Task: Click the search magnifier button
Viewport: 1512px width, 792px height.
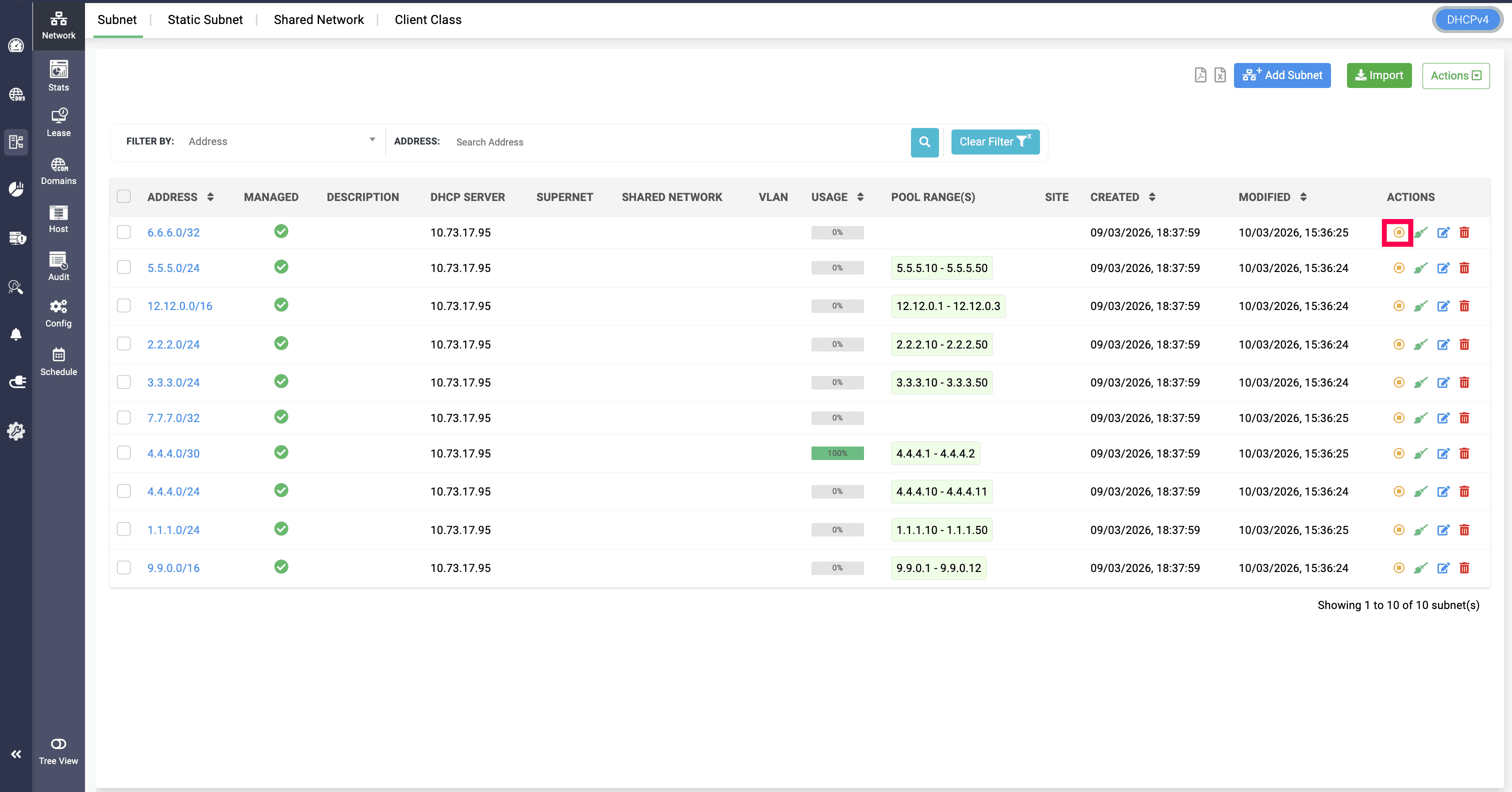Action: [924, 141]
